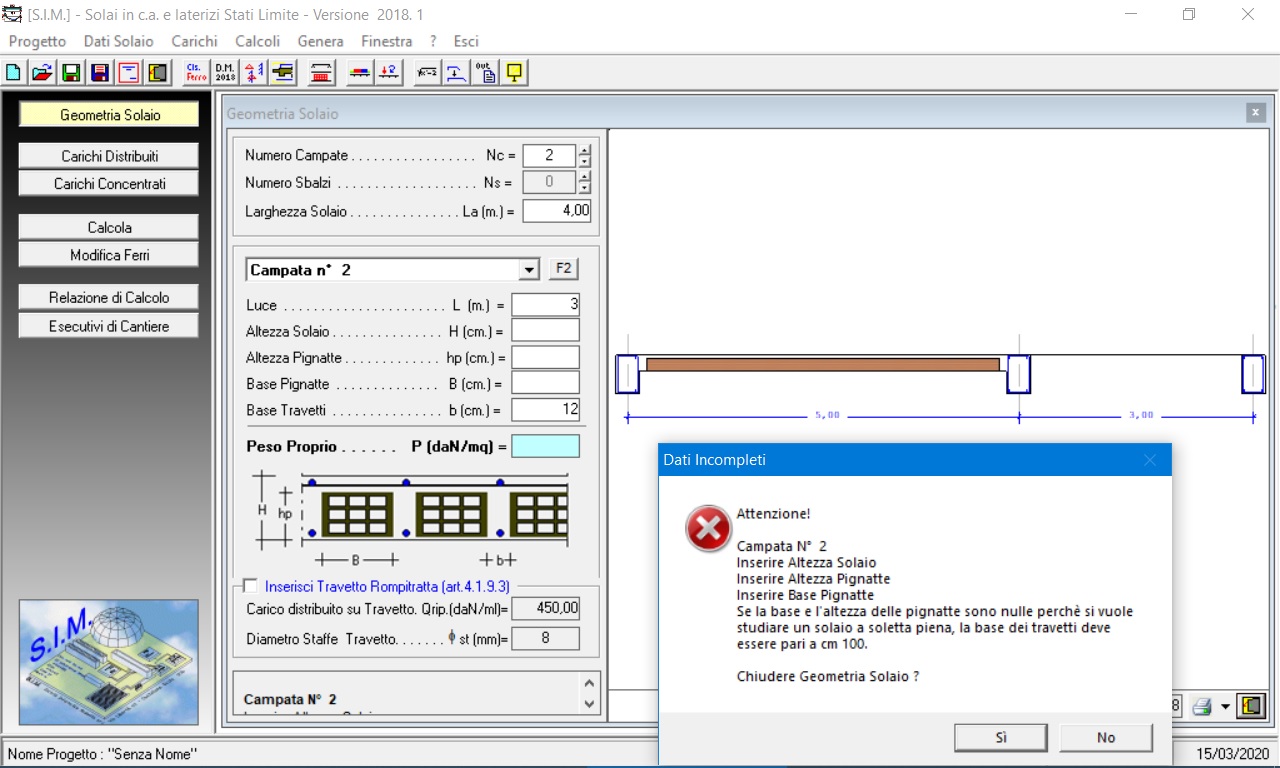Viewport: 1280px width, 768px height.
Task: Click the red slab section toolbar icon
Action: 322,72
